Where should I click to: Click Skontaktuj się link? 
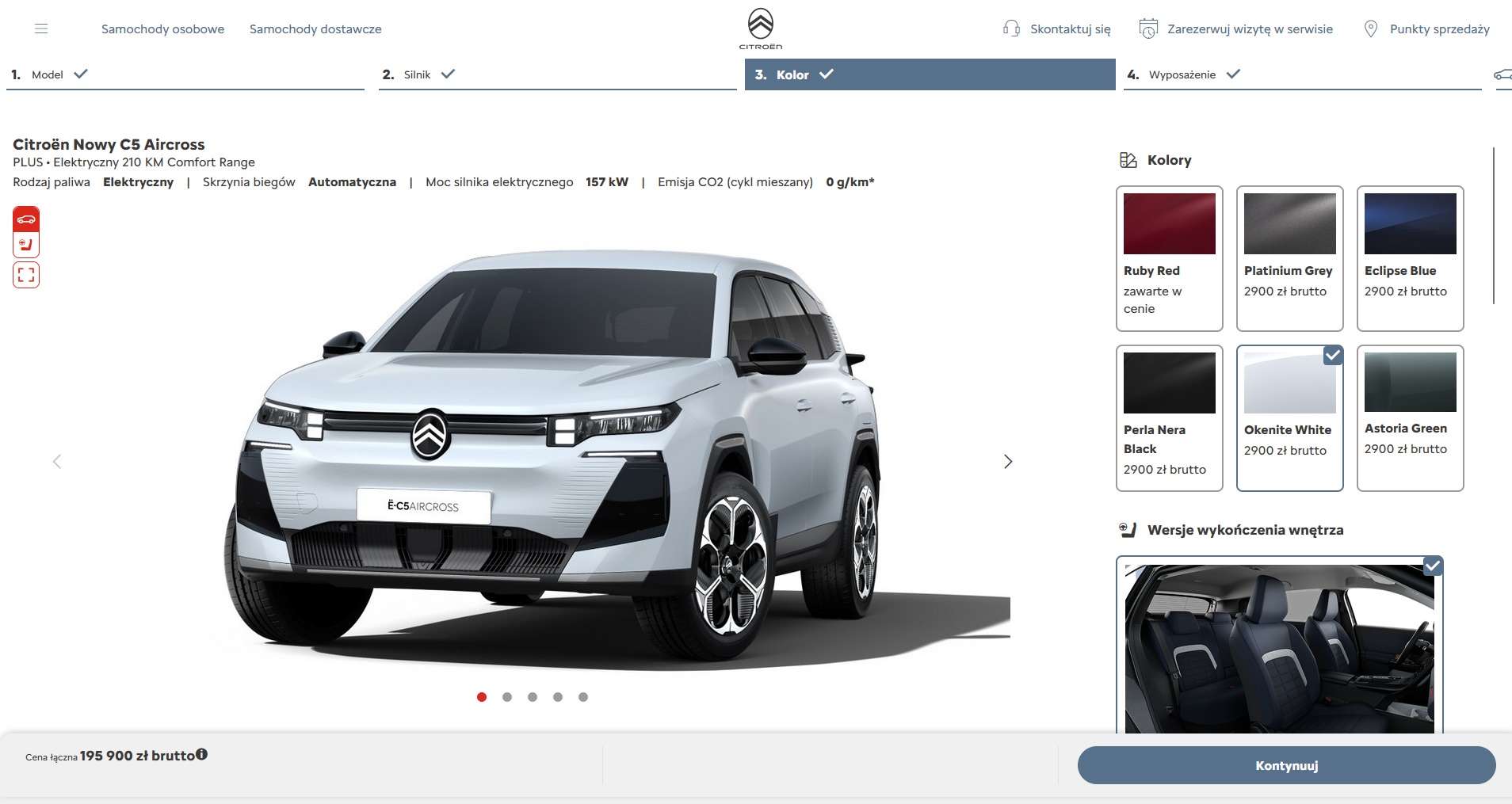pyautogui.click(x=1070, y=29)
